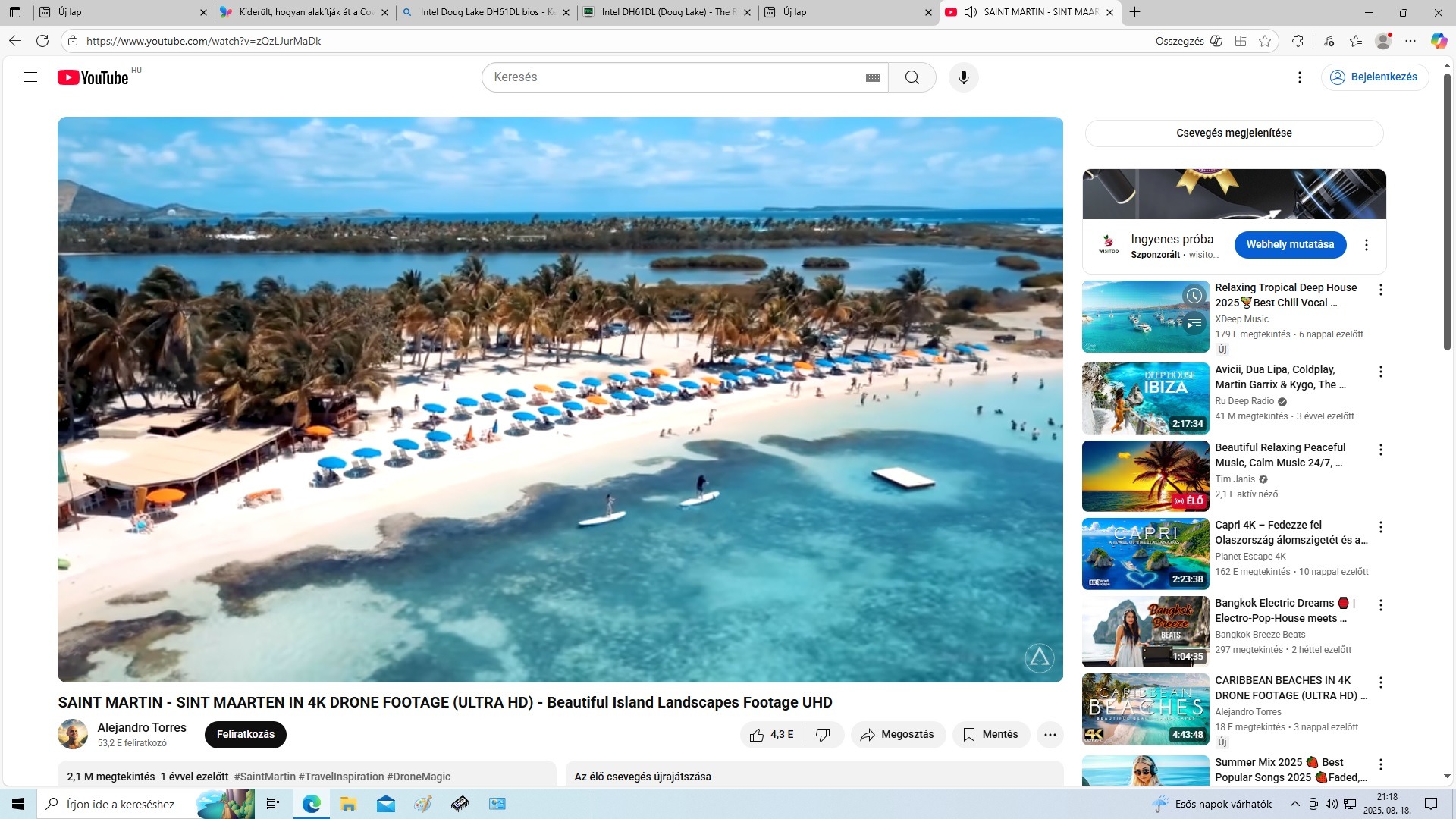The height and width of the screenshot is (819, 1456).
Task: Start voice search with microphone icon
Action: pyautogui.click(x=963, y=77)
